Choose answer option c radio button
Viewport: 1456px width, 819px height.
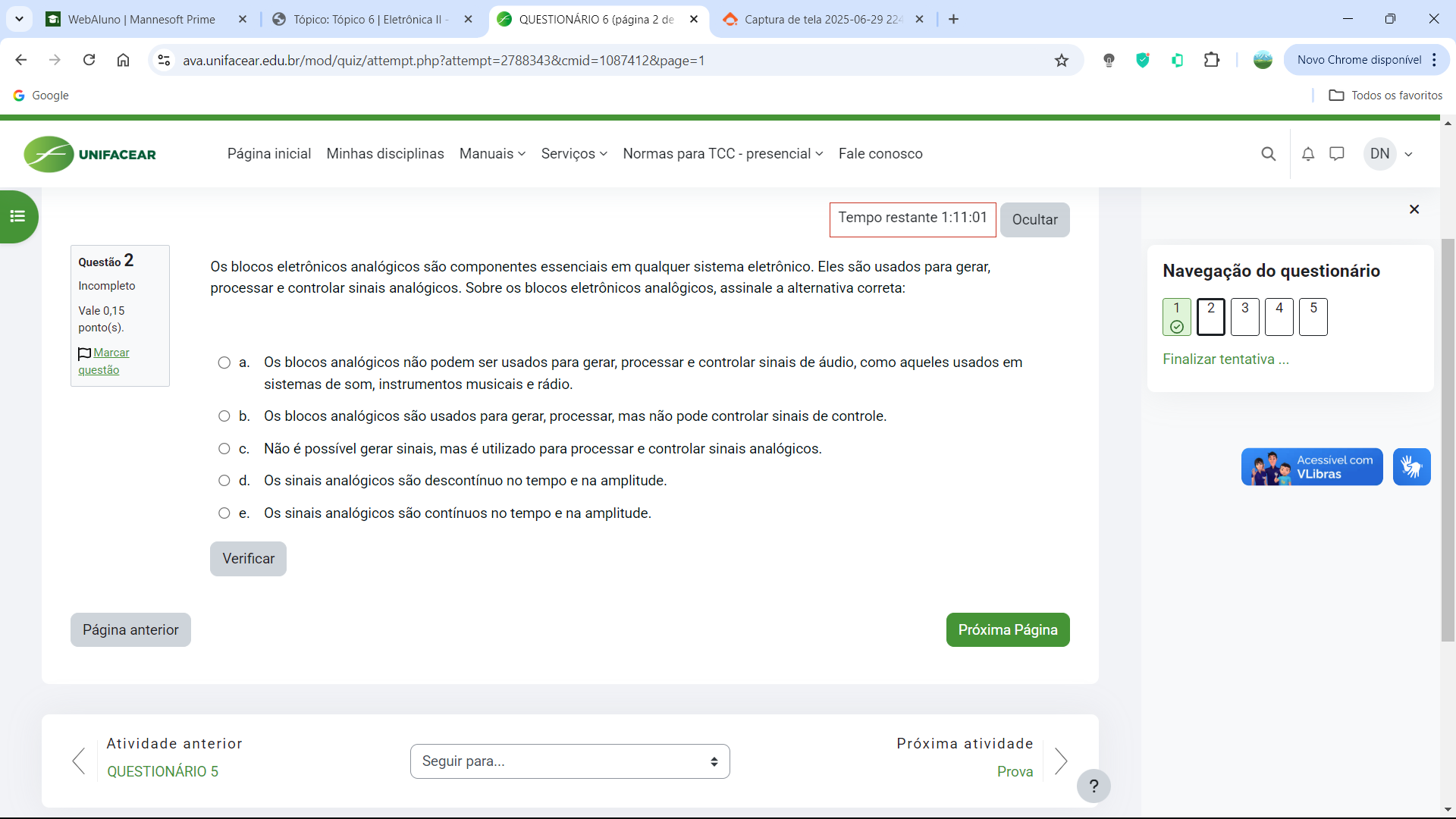[224, 449]
